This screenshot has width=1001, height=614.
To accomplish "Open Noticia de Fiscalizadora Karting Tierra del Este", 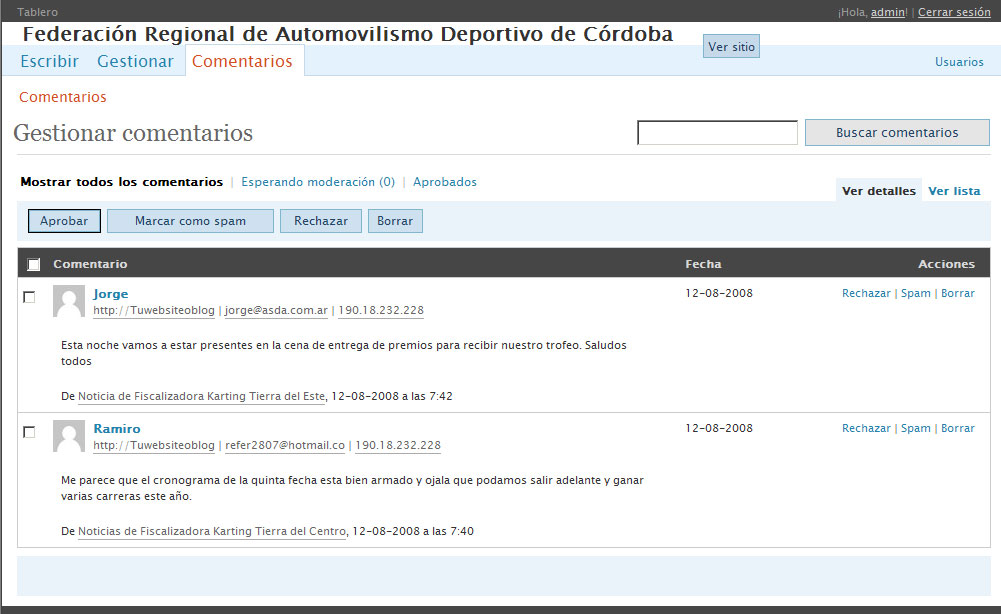I will coord(201,396).
